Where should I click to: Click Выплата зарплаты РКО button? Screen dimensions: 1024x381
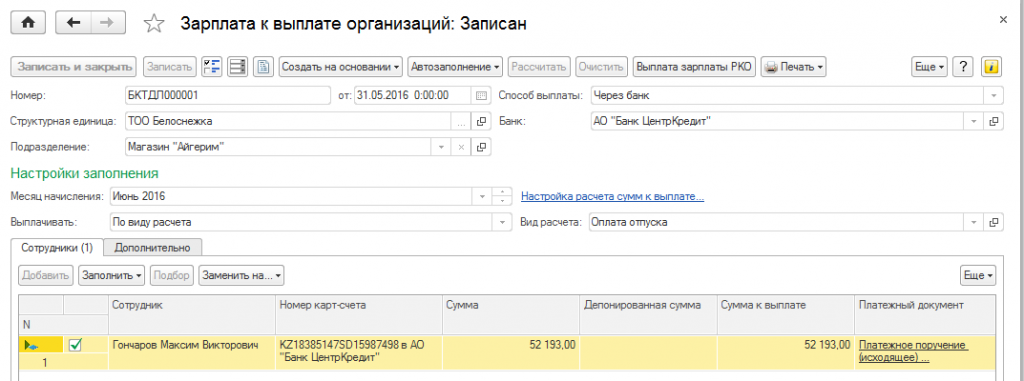click(695, 67)
